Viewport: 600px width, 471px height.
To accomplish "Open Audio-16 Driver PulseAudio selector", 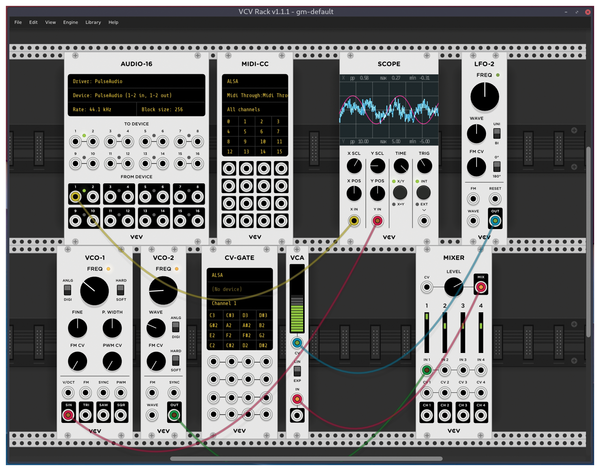I will 137,81.
